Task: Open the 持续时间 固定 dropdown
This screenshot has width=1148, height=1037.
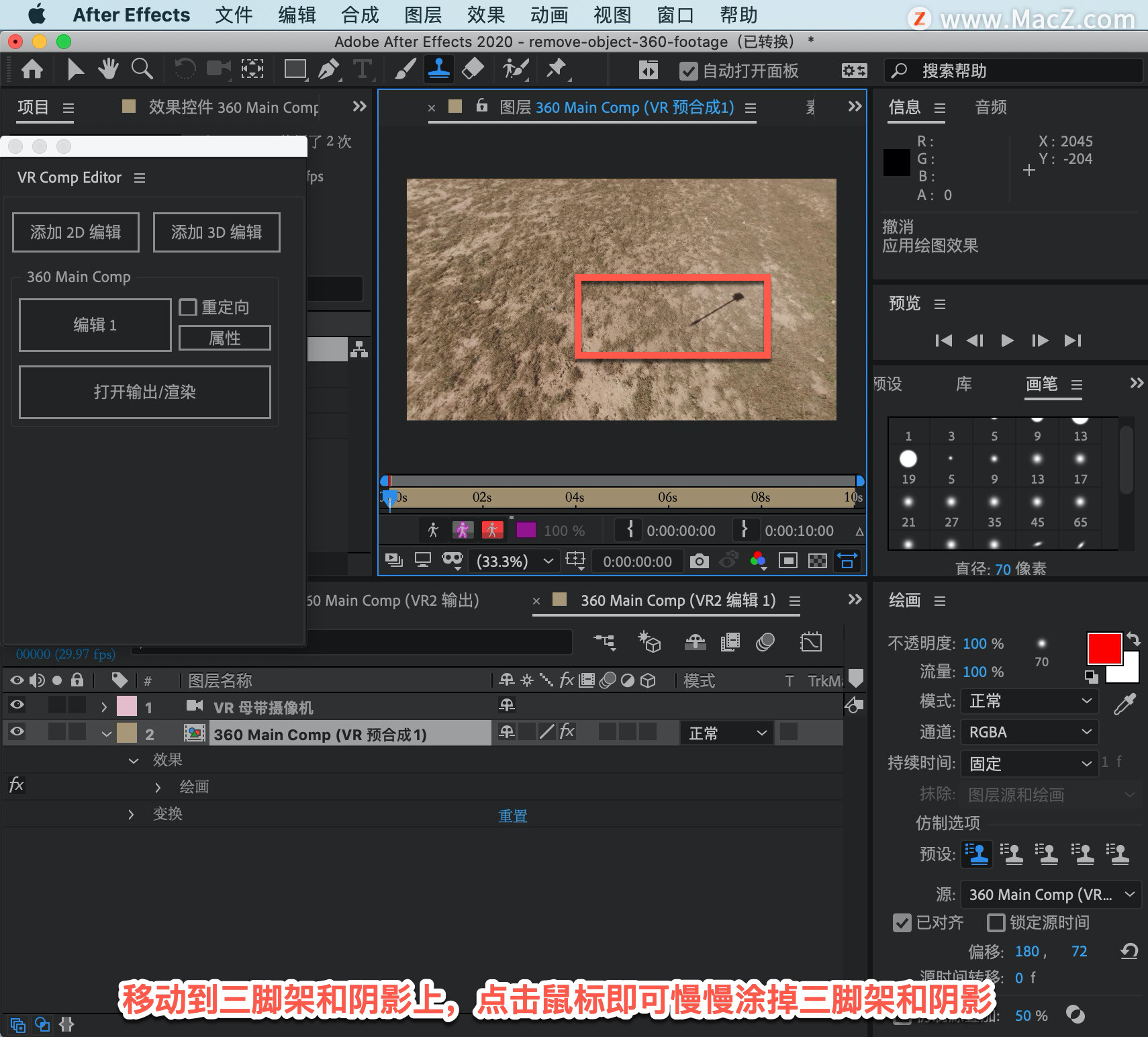Action: [x=1029, y=764]
